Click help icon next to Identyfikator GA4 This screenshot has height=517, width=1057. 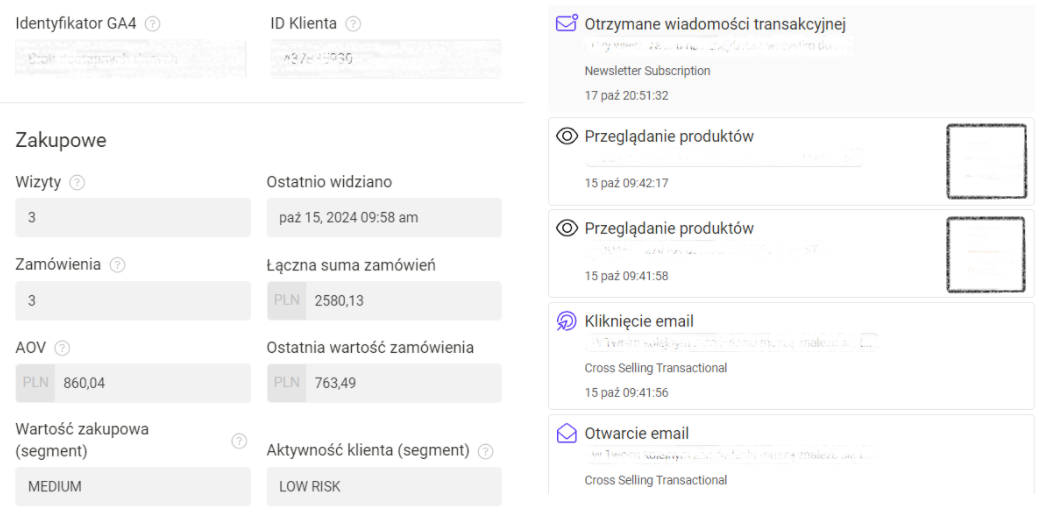153,24
